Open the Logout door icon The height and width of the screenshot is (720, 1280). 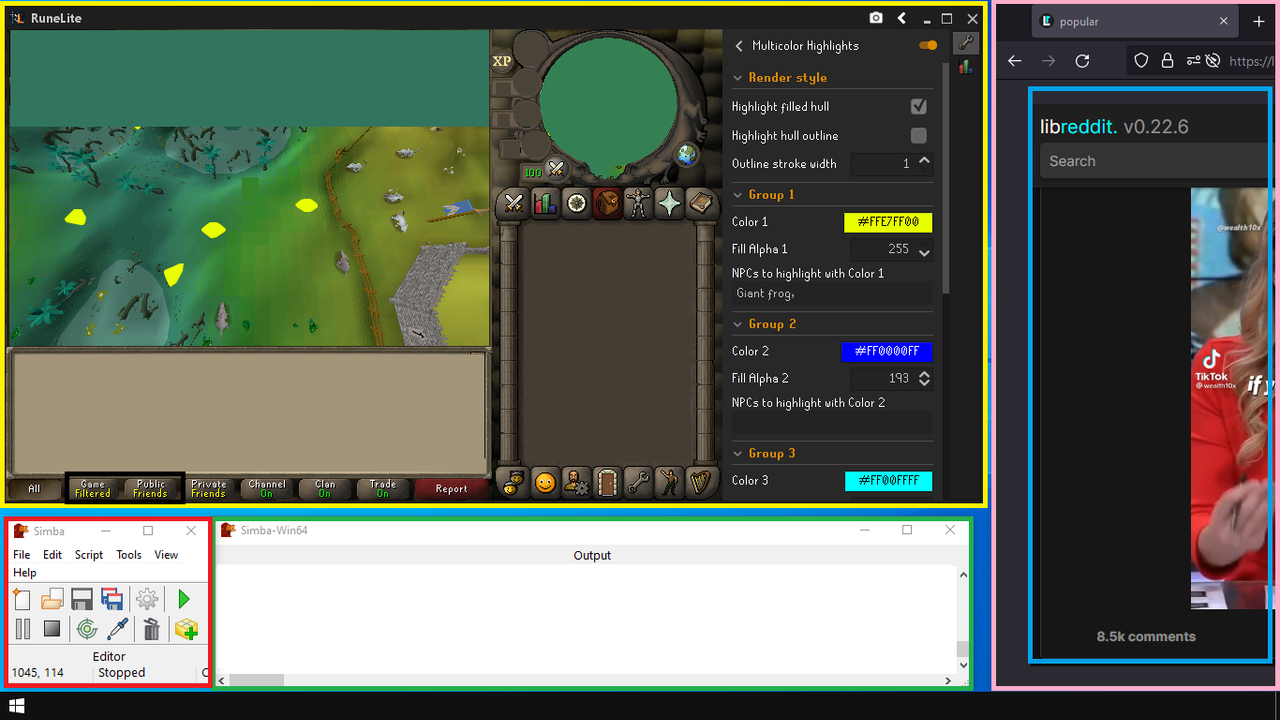(x=607, y=483)
